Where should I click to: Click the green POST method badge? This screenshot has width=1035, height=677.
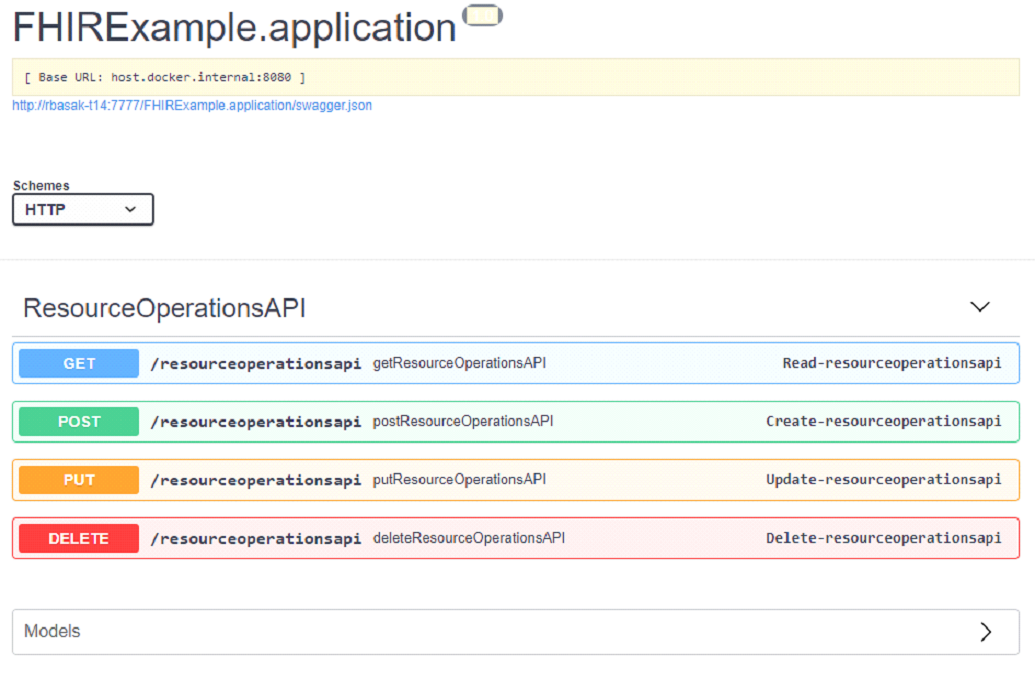[x=79, y=422]
